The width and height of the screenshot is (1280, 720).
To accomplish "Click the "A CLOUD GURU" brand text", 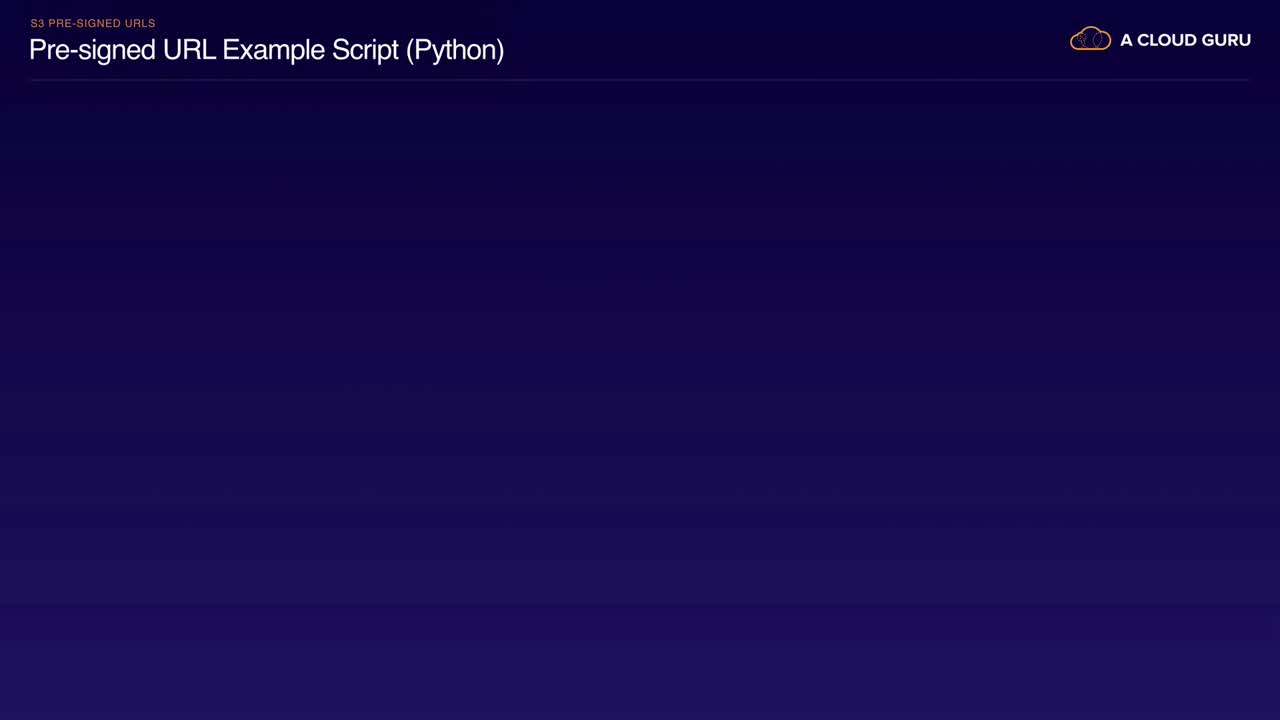I will (x=1185, y=40).
